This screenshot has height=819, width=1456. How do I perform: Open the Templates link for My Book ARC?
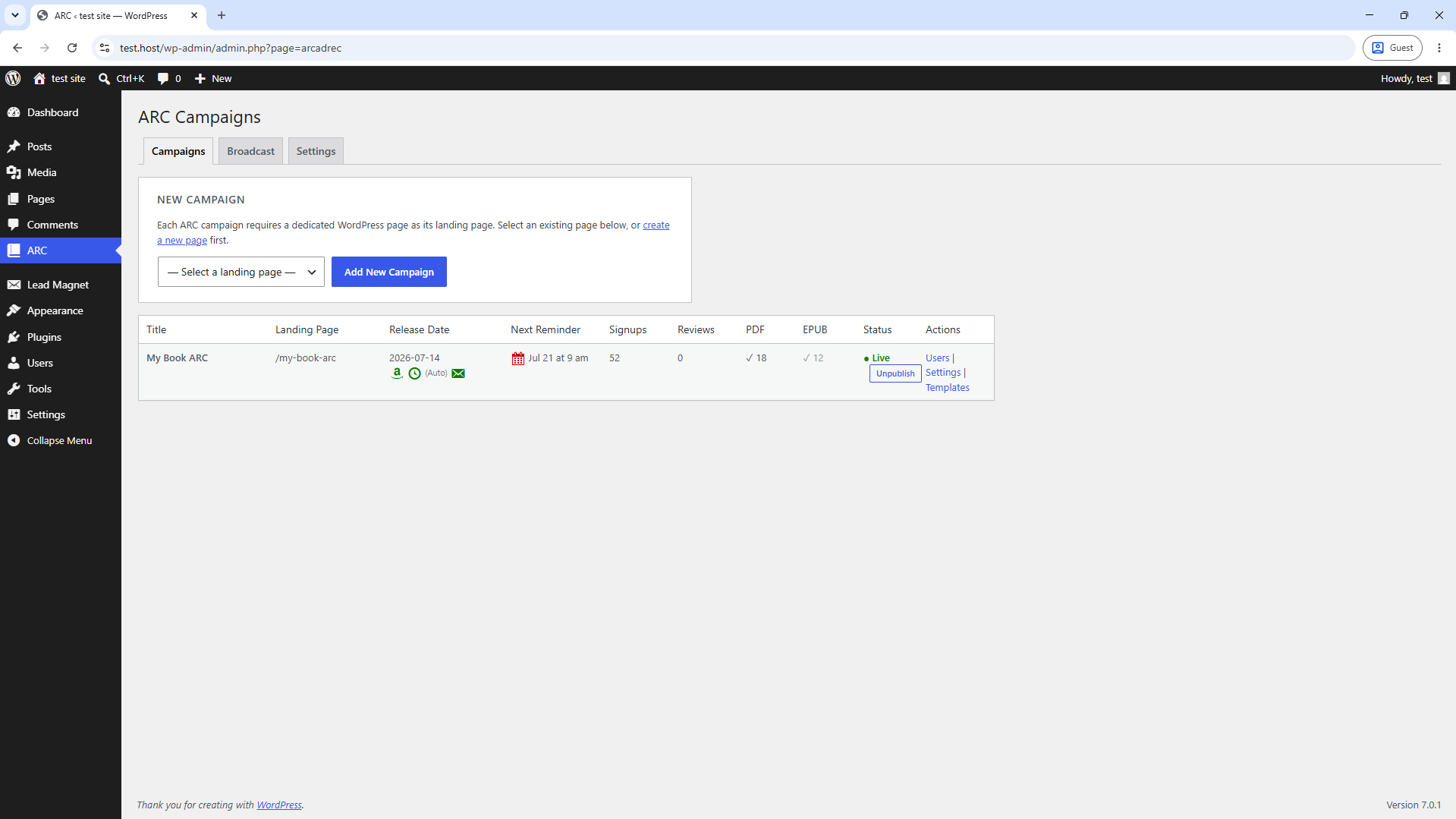pos(947,388)
